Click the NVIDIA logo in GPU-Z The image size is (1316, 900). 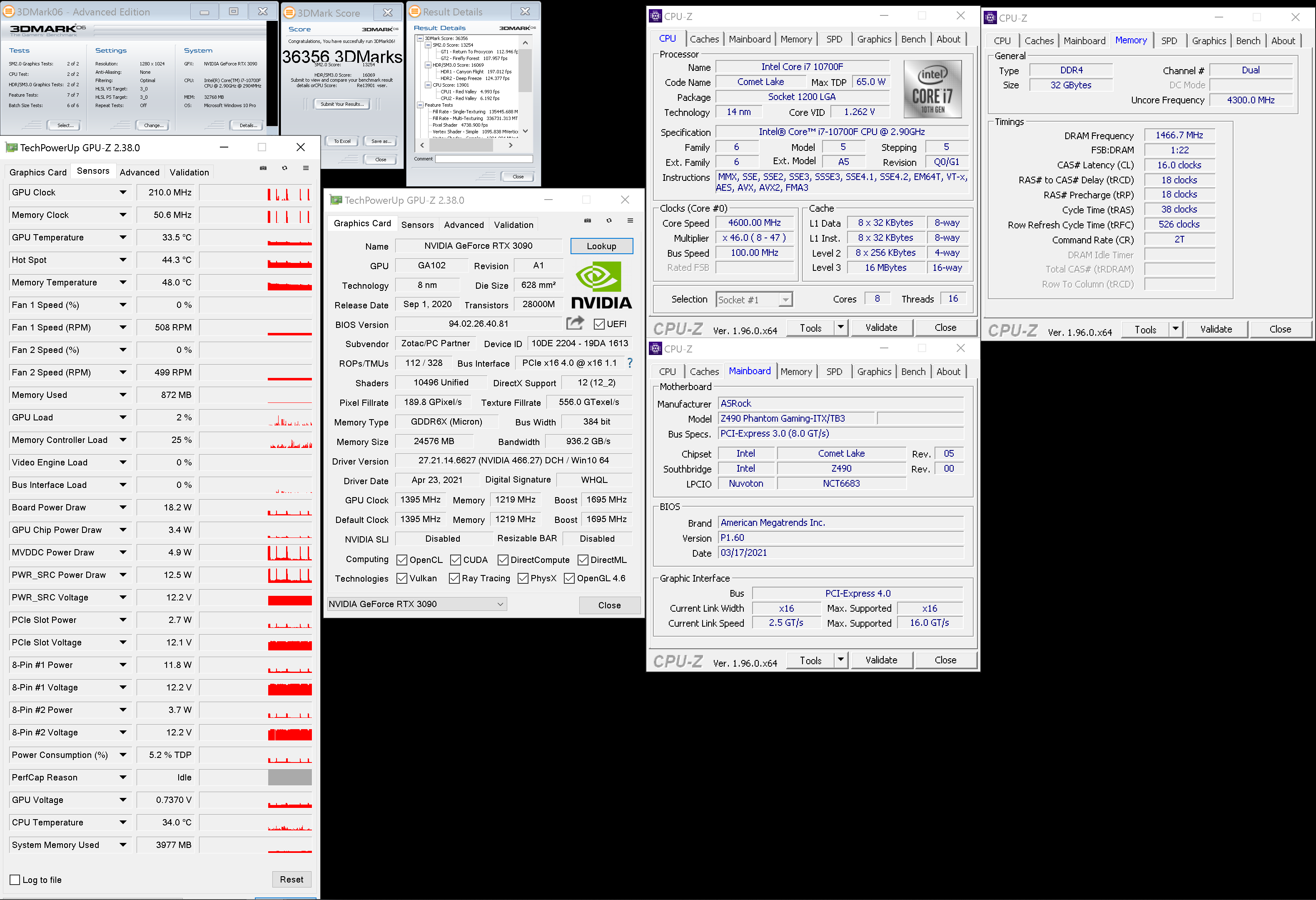[601, 285]
